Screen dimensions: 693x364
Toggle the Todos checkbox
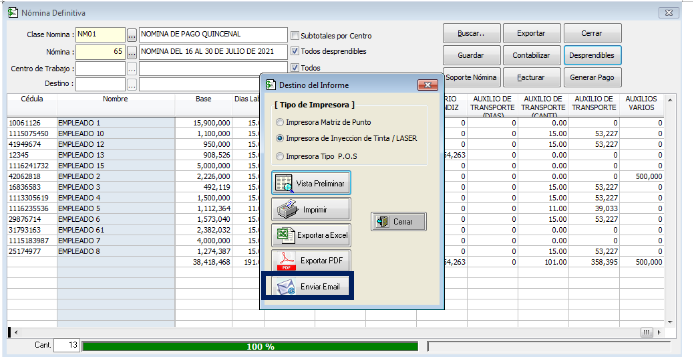(295, 68)
